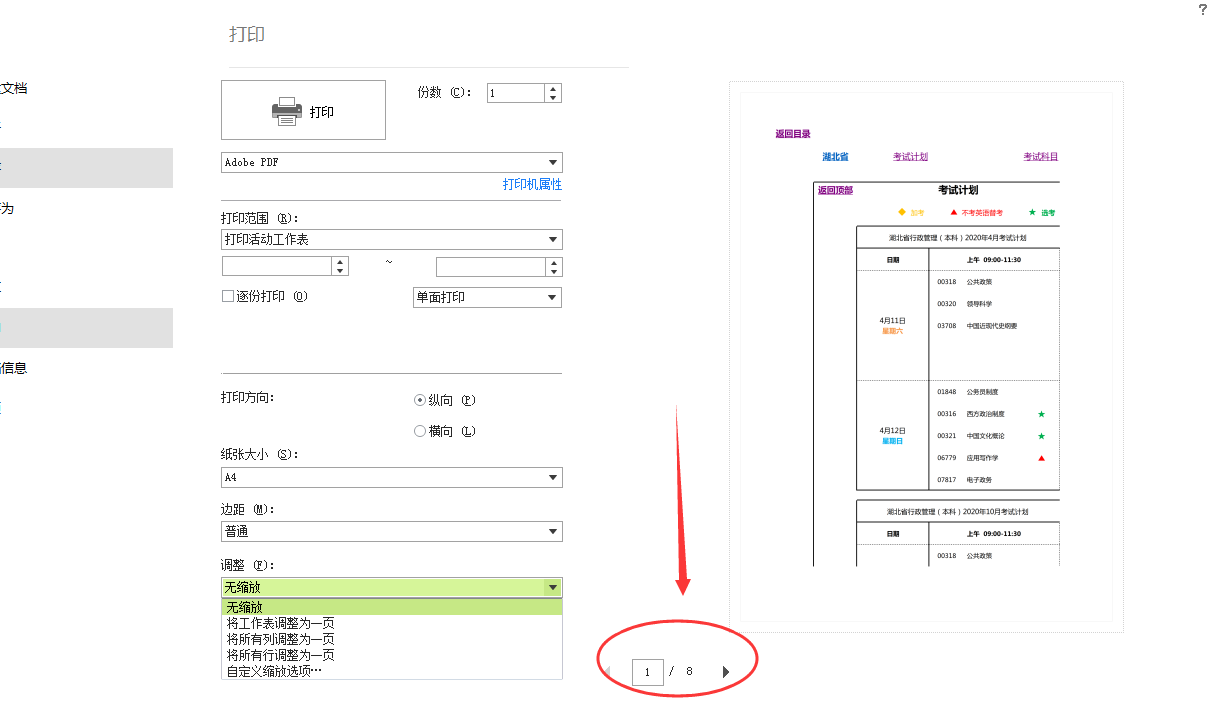The height and width of the screenshot is (706, 1227).
Task: Click the print preview page thumbnail
Action: pyautogui.click(x=926, y=357)
